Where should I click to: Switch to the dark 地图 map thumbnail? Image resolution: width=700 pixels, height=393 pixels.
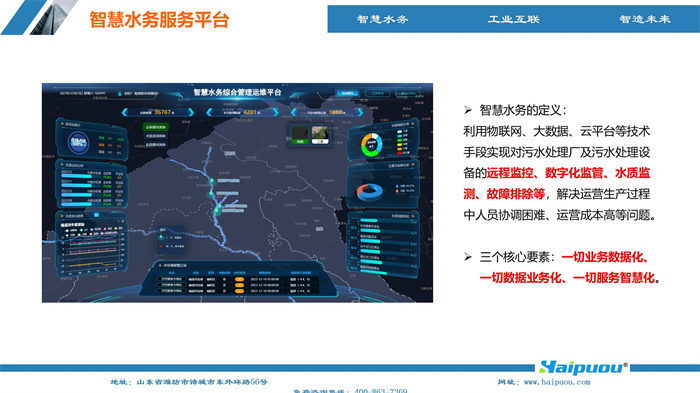tap(300, 135)
